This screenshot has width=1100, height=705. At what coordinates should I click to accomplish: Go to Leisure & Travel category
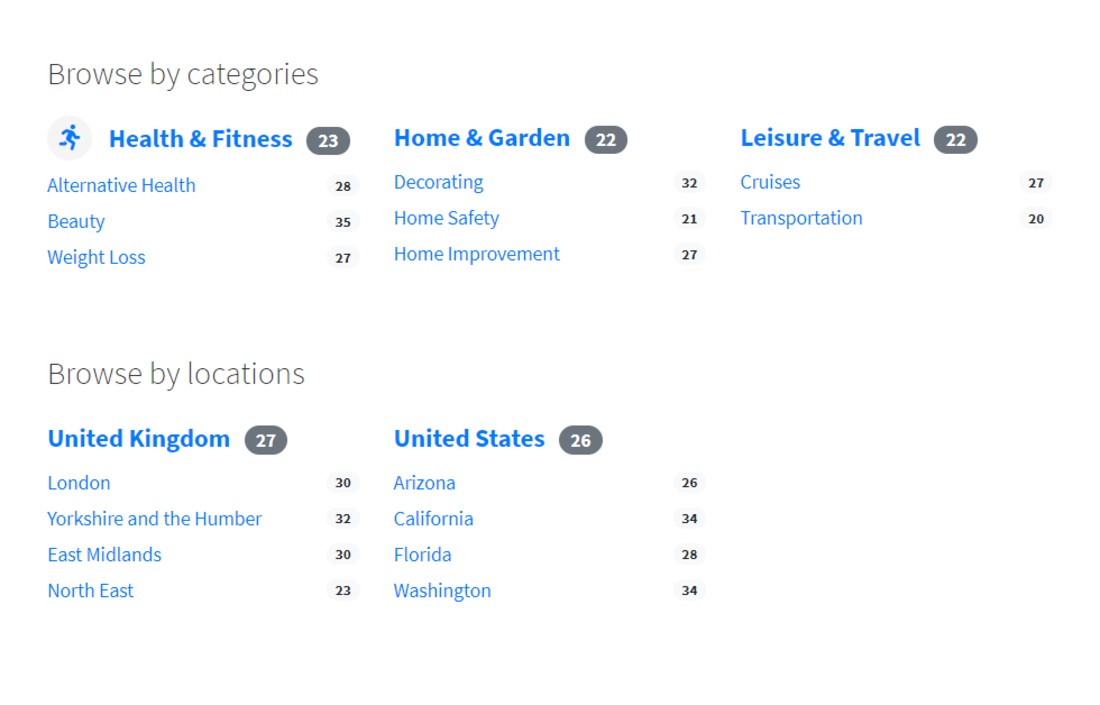pyautogui.click(x=829, y=138)
